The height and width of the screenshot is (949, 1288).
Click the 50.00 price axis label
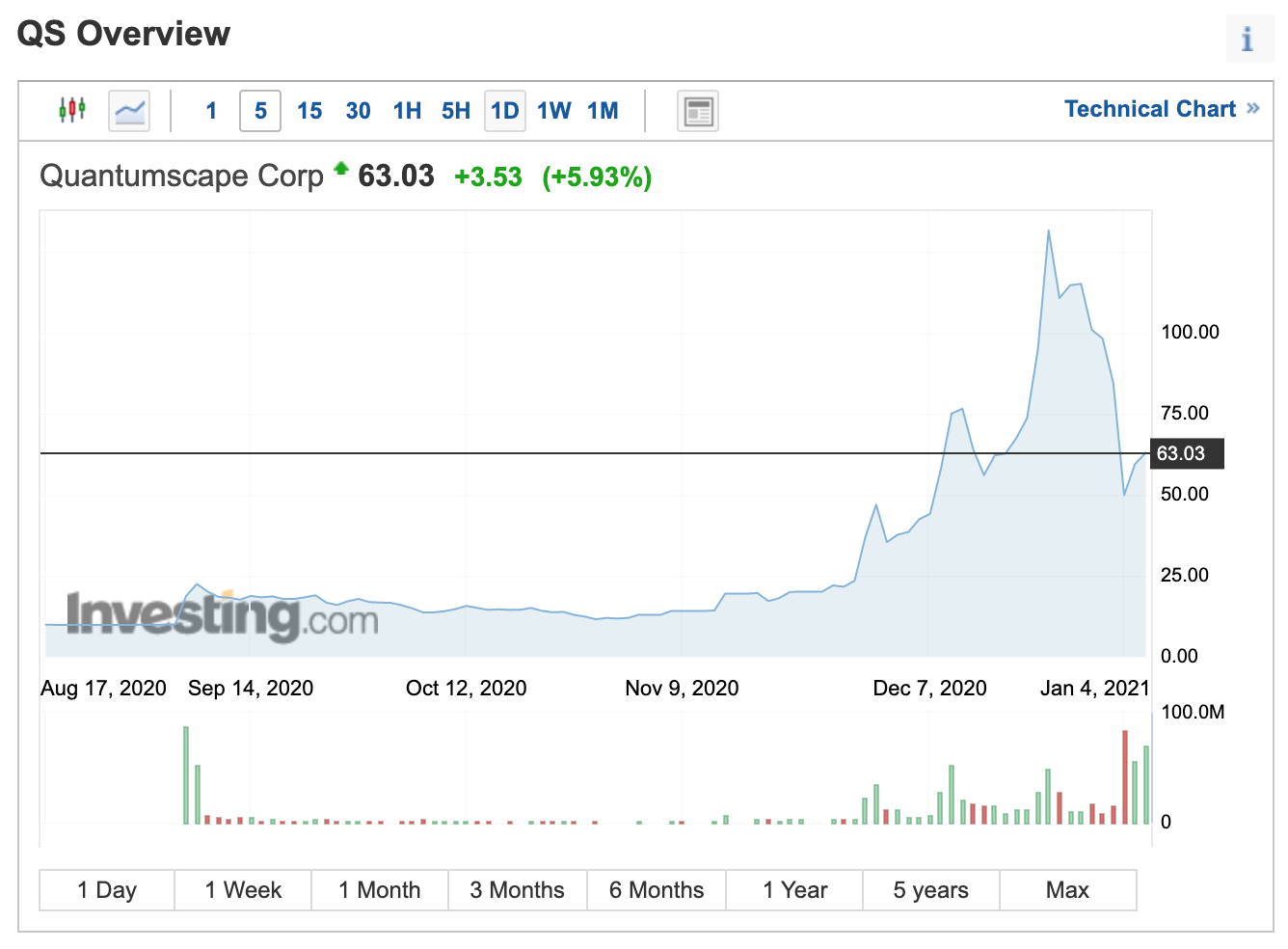pos(1185,495)
